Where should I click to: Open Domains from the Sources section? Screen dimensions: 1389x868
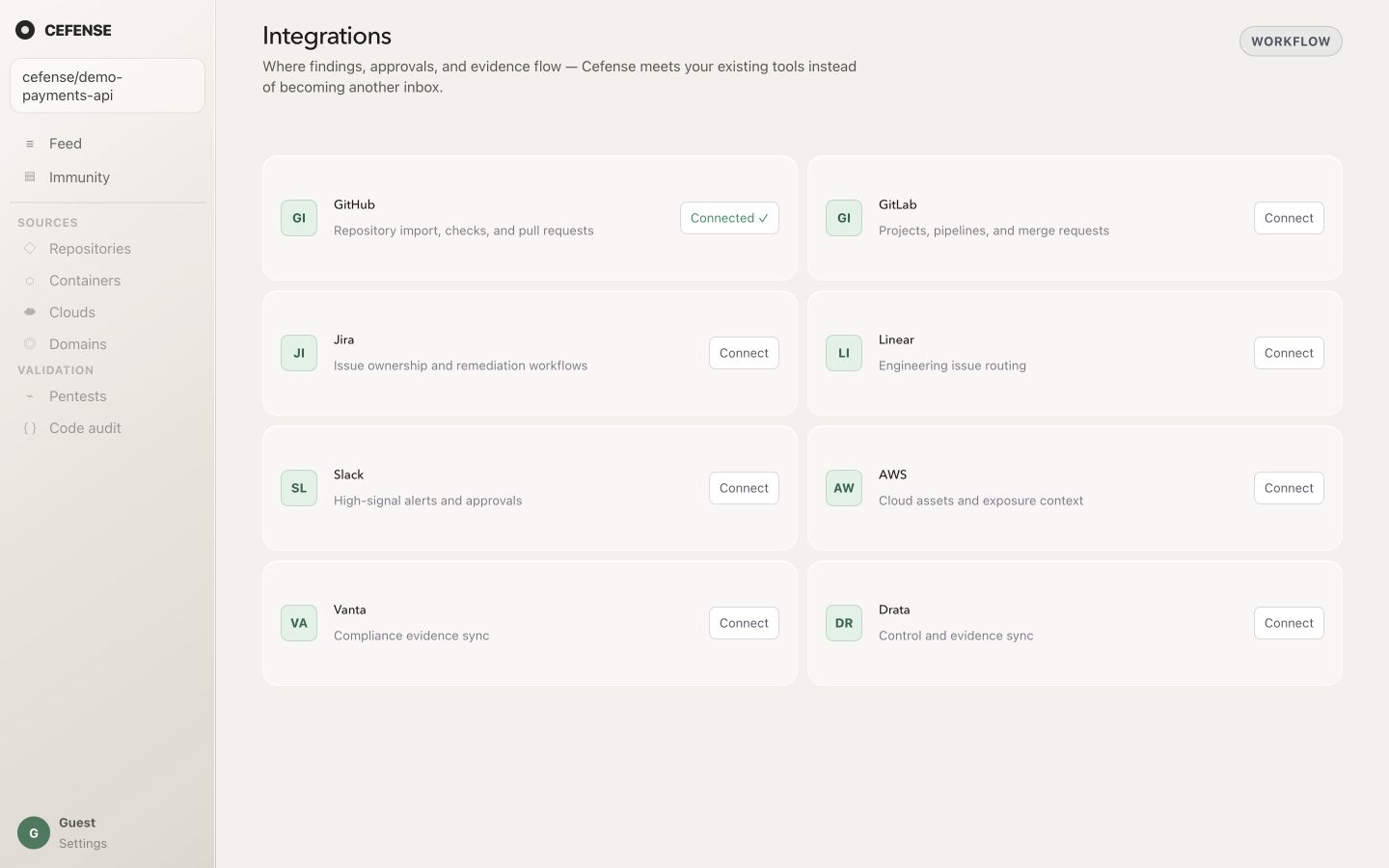[78, 344]
